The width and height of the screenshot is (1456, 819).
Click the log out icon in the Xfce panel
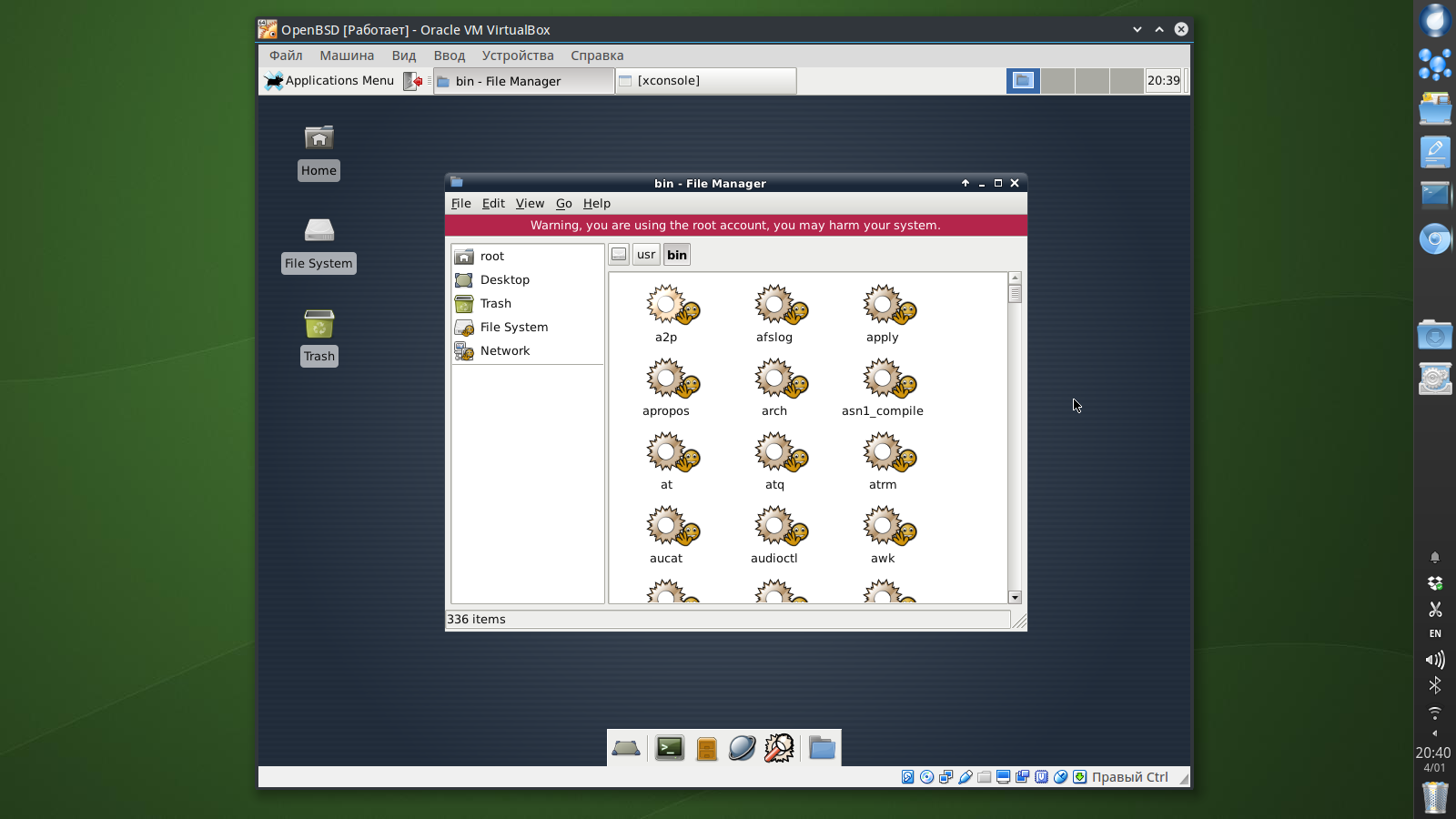click(x=413, y=81)
